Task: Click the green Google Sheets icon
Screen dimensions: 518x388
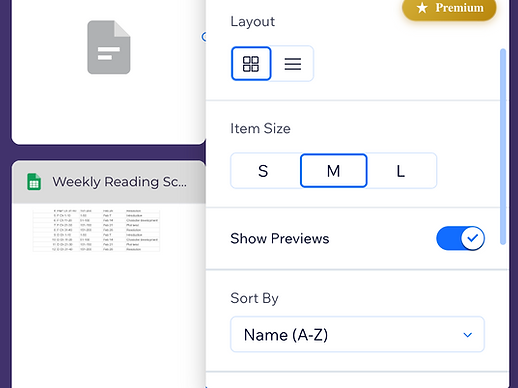Action: click(x=34, y=182)
